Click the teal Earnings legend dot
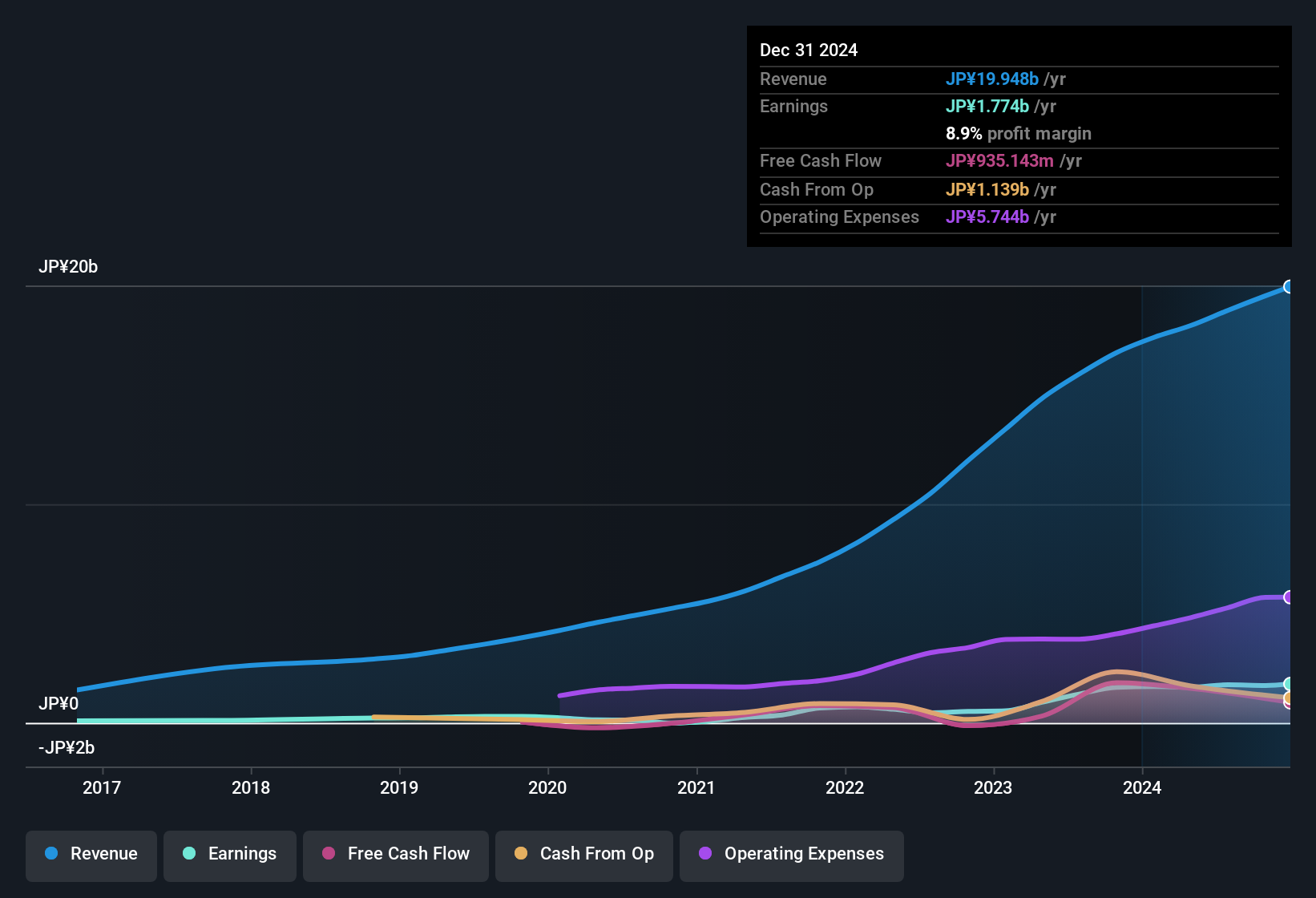Viewport: 1316px width, 898px height. click(x=189, y=854)
